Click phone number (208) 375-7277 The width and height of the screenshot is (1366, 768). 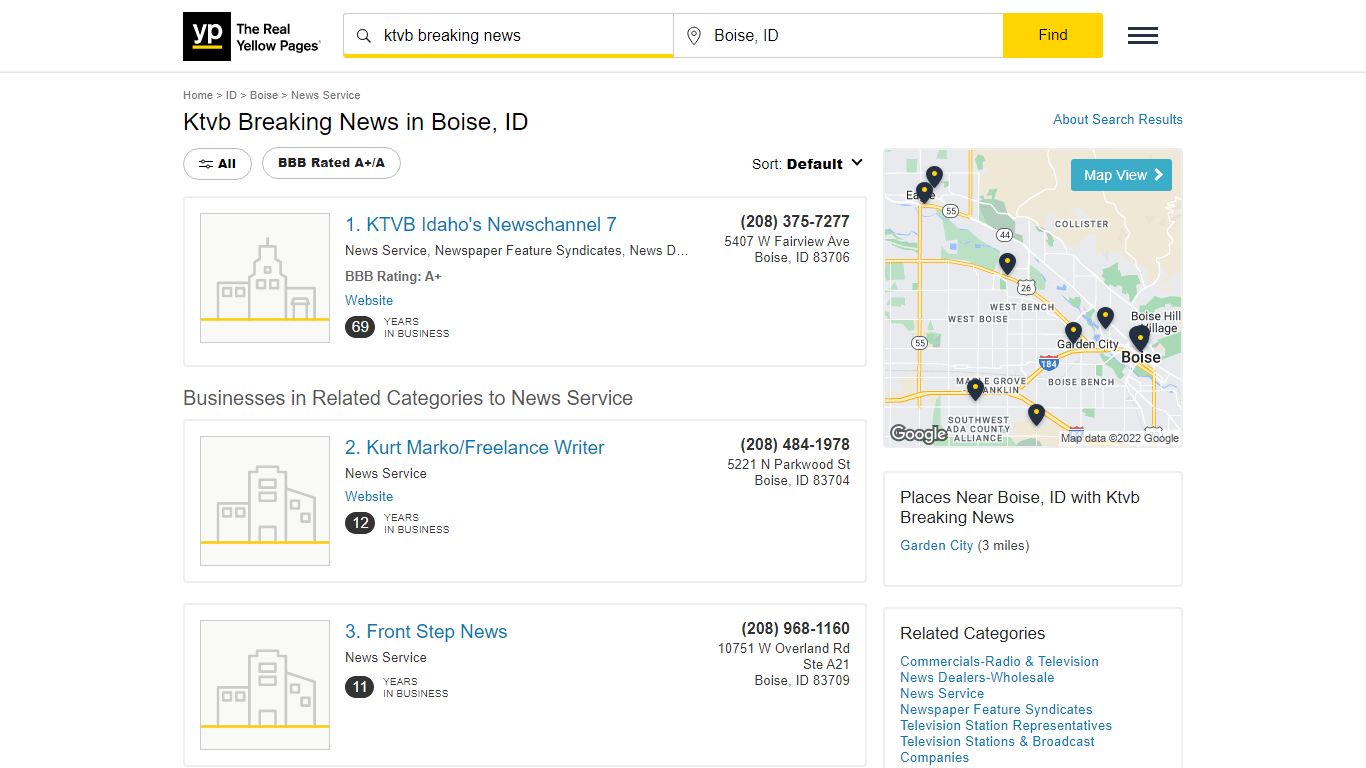[x=795, y=221]
